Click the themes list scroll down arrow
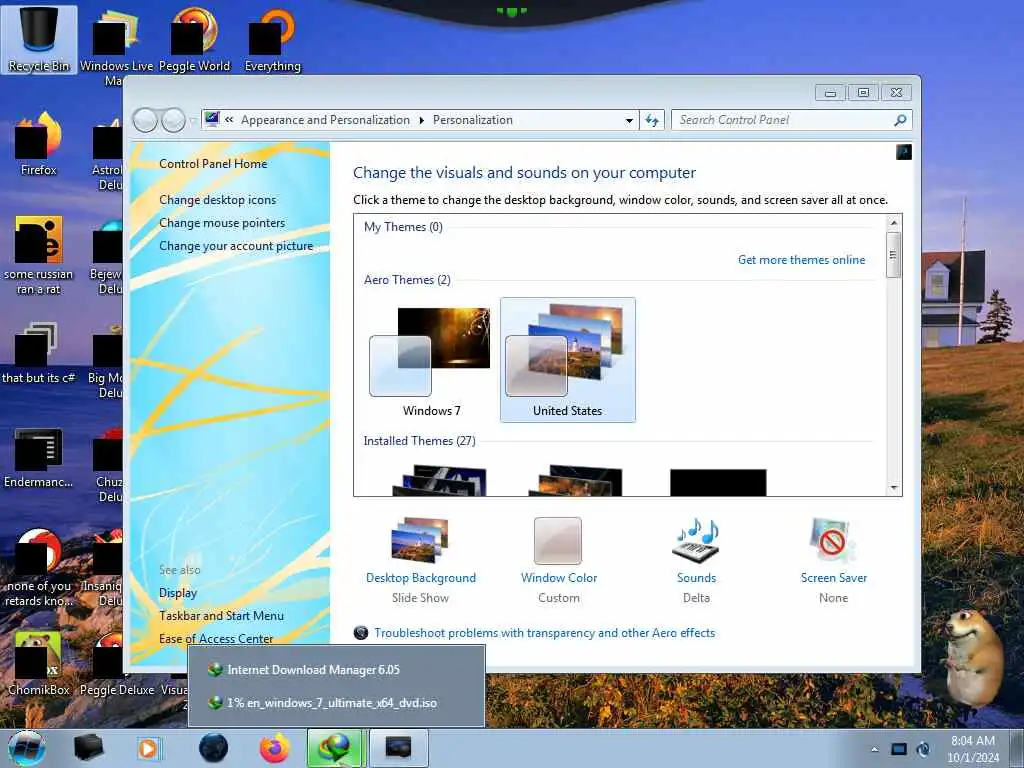The width and height of the screenshot is (1024, 768). click(894, 488)
